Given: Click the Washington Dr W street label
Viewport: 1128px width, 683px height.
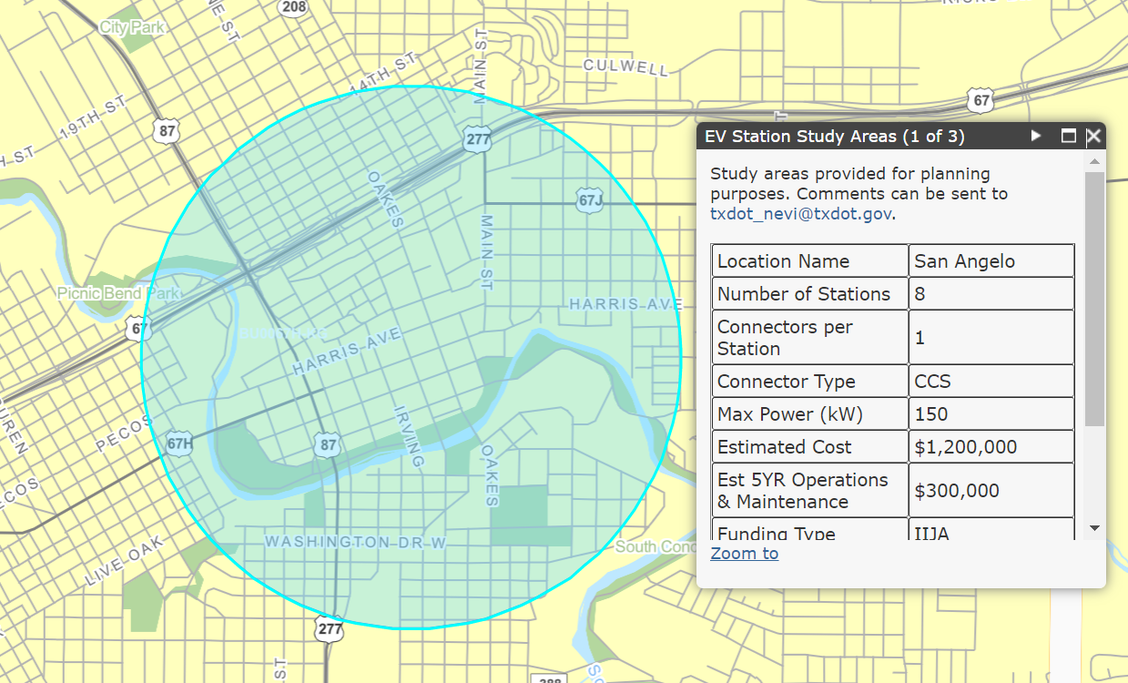Looking at the screenshot, I should click(354, 541).
